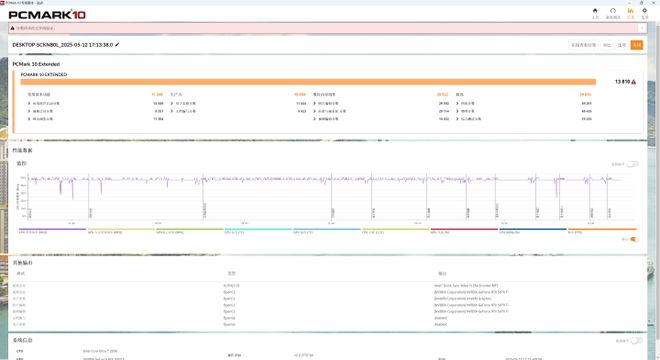Turn off the orange switch below chart legend
Viewport: 660px width, 360px height.
634,239
